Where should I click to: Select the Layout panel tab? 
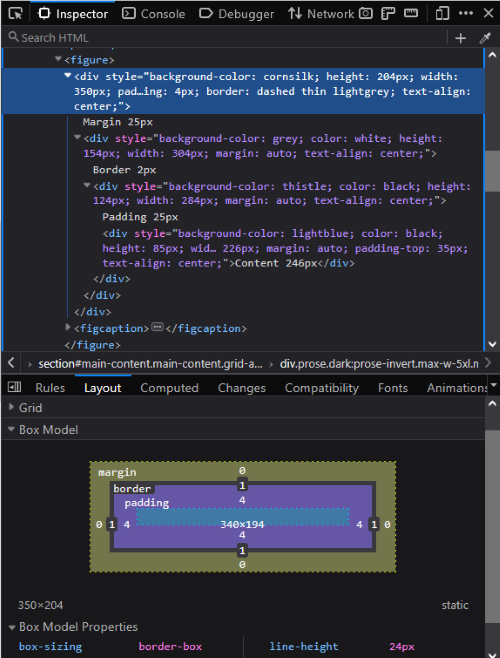click(x=102, y=388)
